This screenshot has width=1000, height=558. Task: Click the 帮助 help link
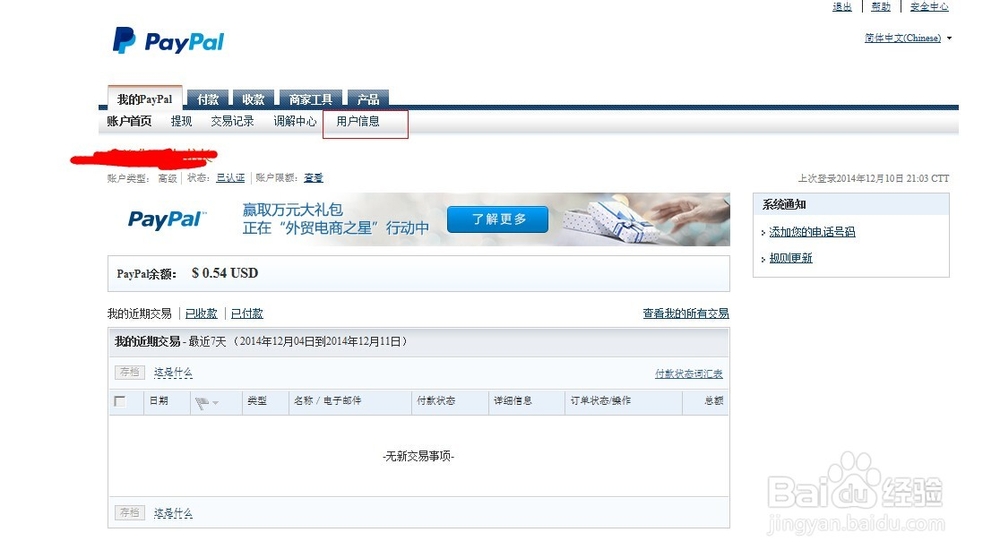tap(881, 6)
